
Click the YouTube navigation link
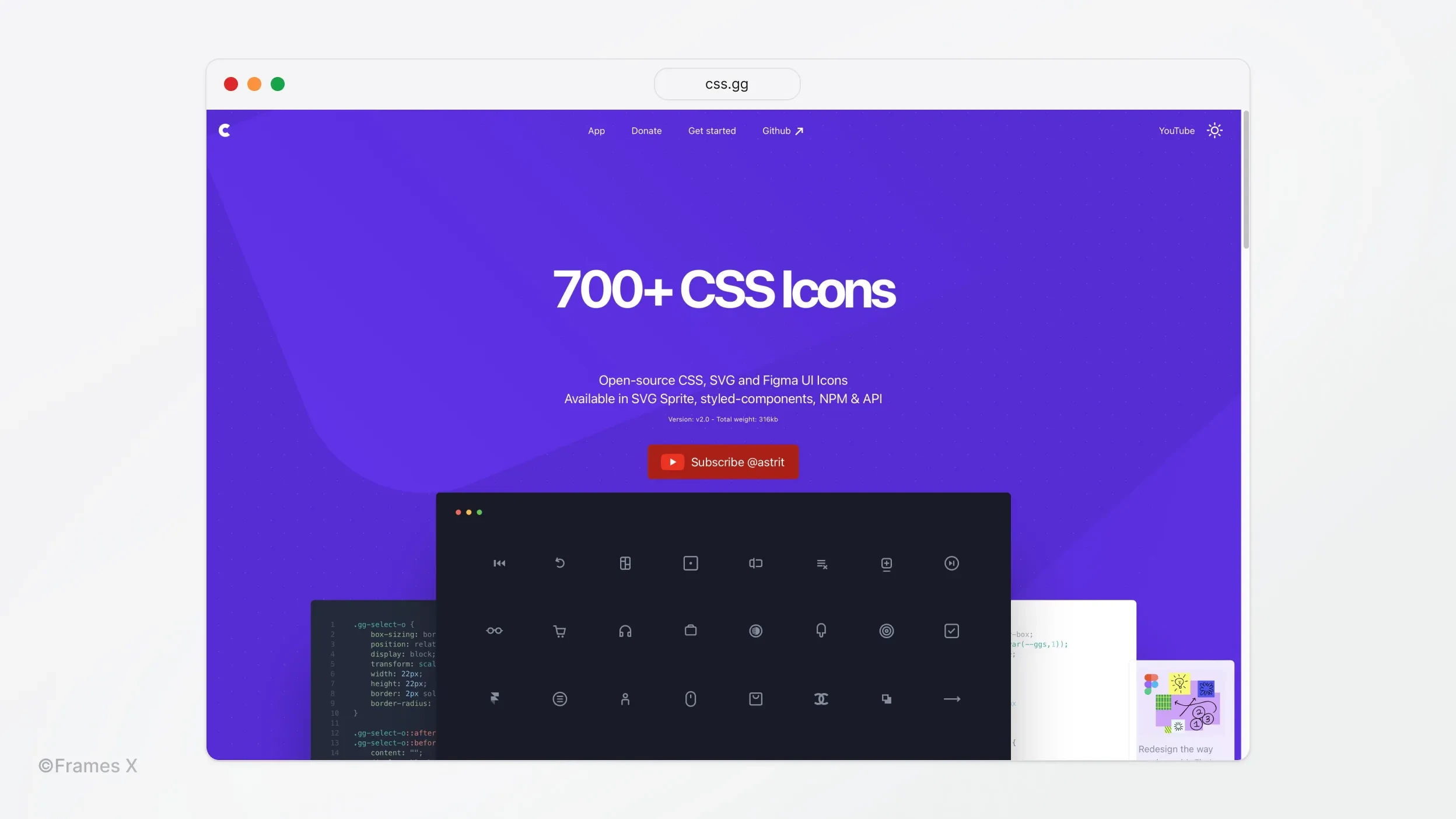(x=1176, y=130)
